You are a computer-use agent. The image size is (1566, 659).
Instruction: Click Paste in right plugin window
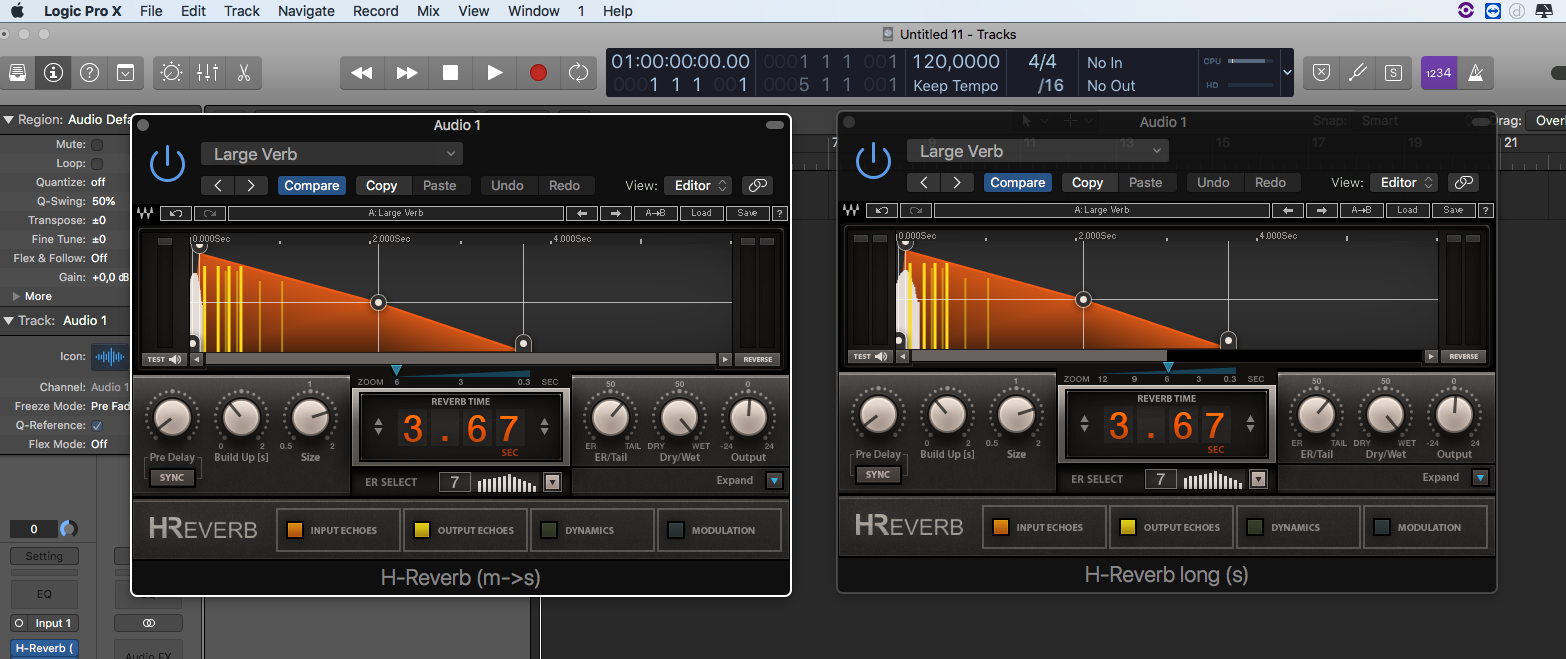(x=1146, y=182)
